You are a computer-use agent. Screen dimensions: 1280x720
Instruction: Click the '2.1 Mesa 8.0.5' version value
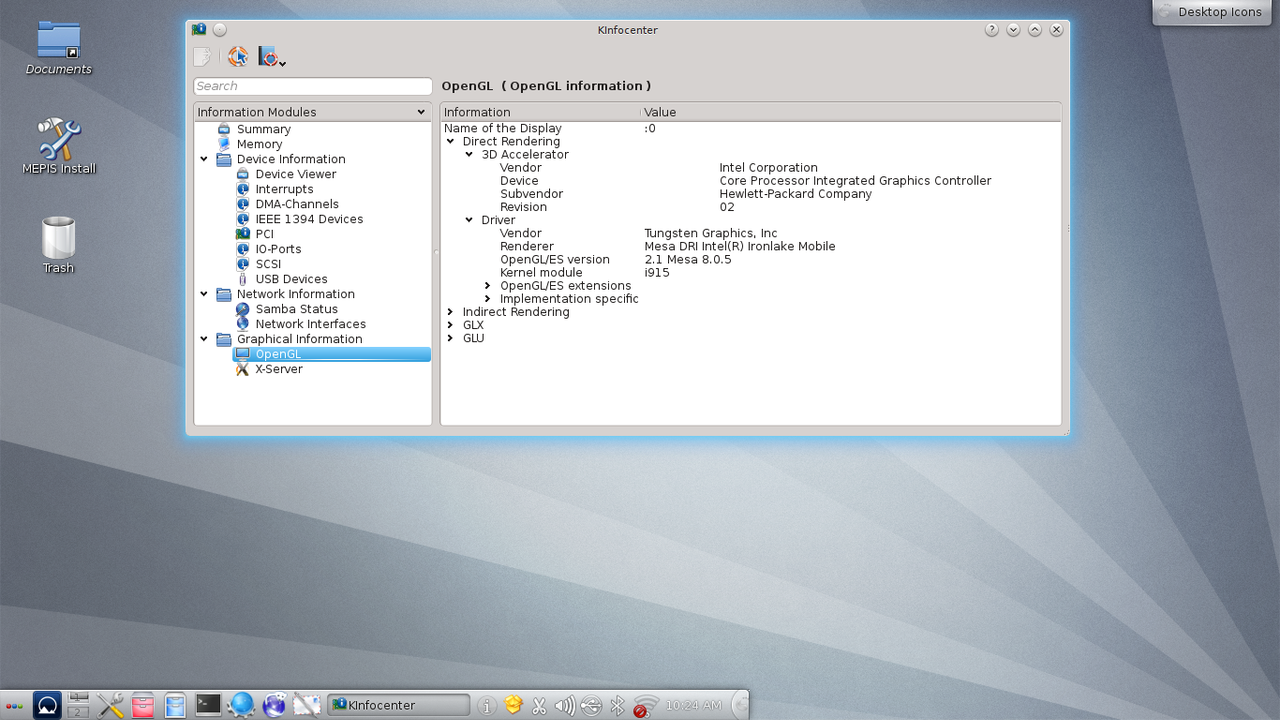tap(687, 259)
